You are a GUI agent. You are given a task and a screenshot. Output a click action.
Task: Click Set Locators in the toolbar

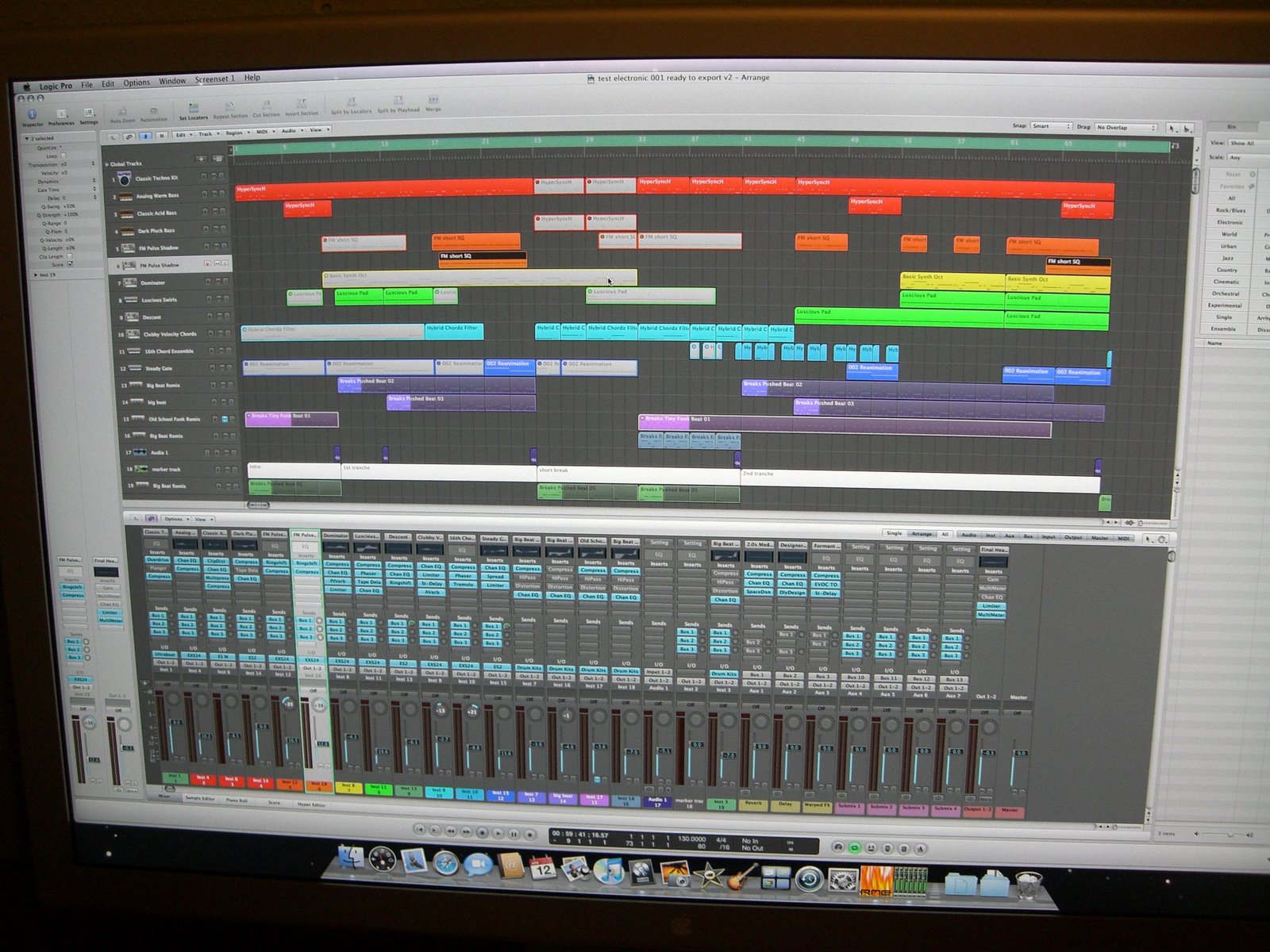point(193,110)
